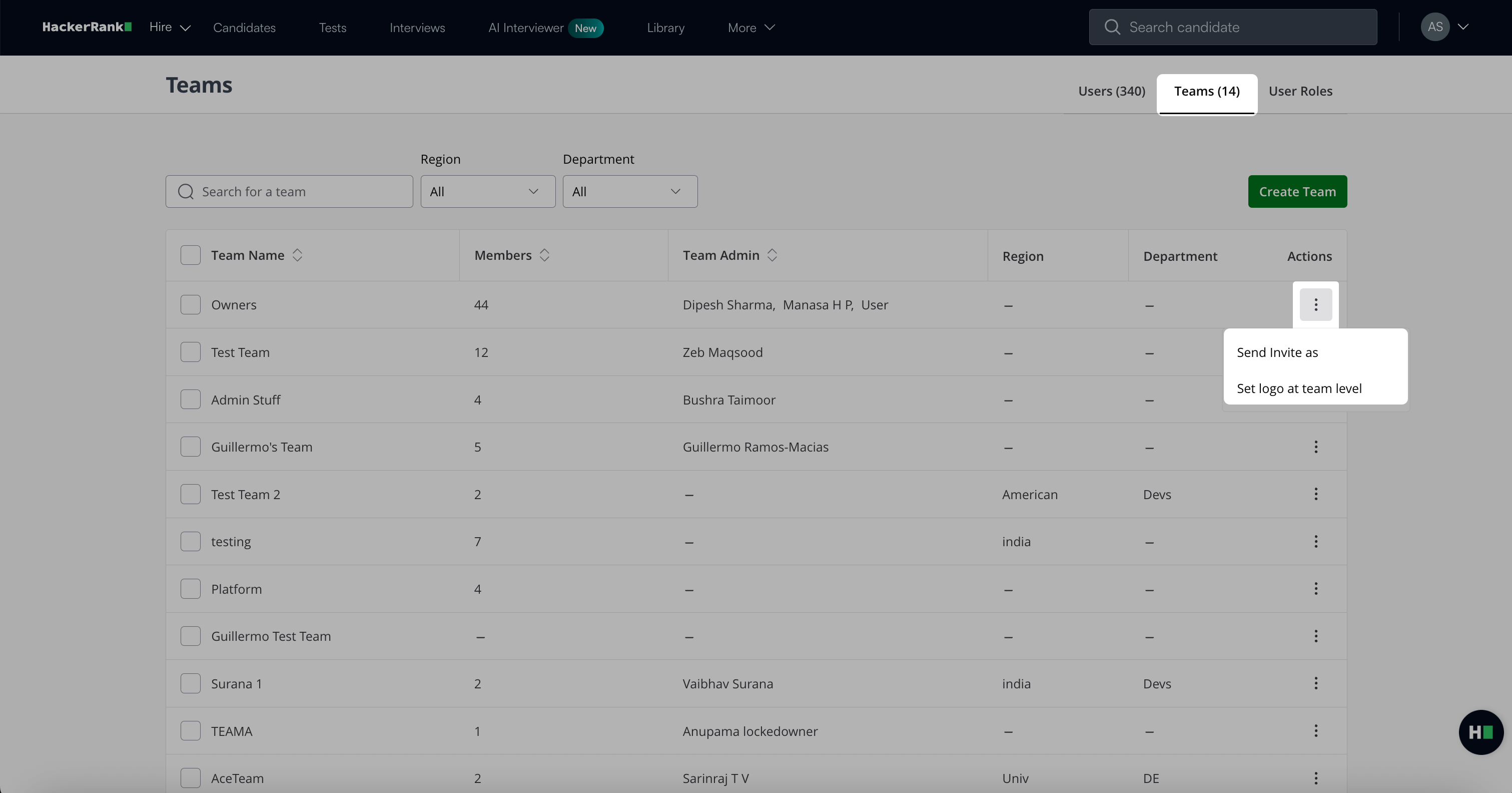Click the HackerRank logo

click(x=87, y=27)
